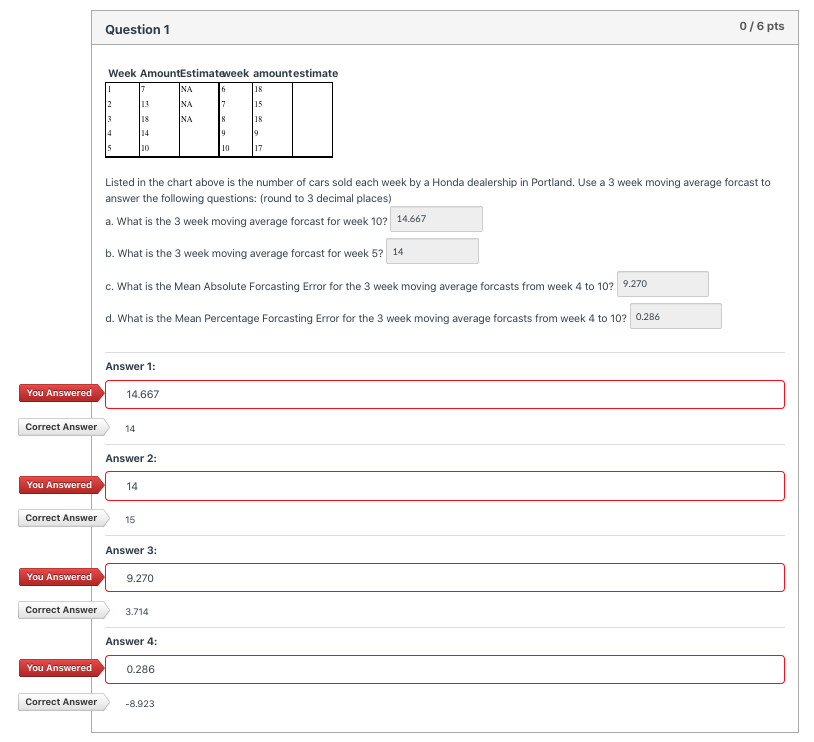Viewport: 814px width, 742px height.
Task: Click the Correct Answer tag under Answer 4
Action: pos(63,701)
